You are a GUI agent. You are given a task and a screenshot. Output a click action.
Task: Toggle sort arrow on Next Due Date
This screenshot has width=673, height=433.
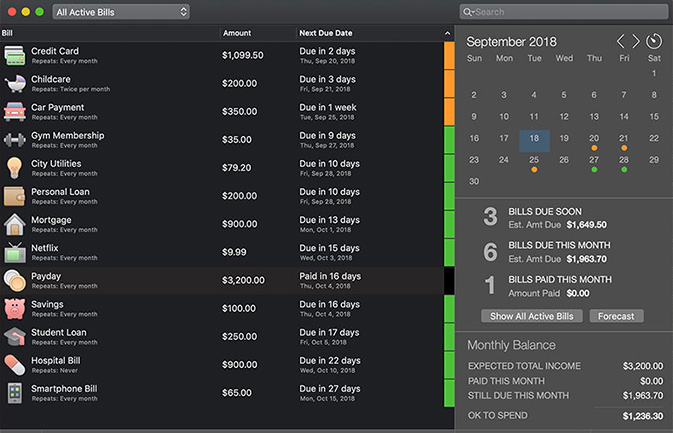[x=448, y=33]
